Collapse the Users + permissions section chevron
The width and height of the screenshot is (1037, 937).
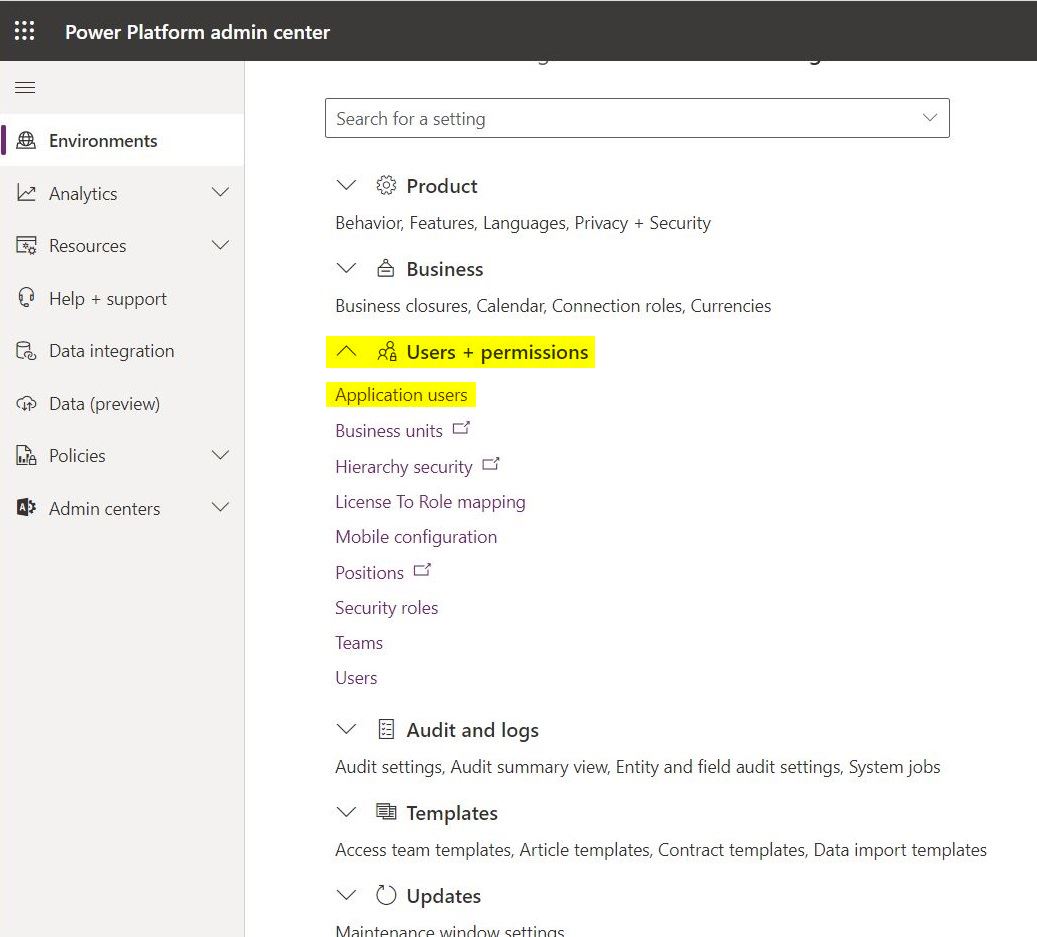click(x=347, y=351)
